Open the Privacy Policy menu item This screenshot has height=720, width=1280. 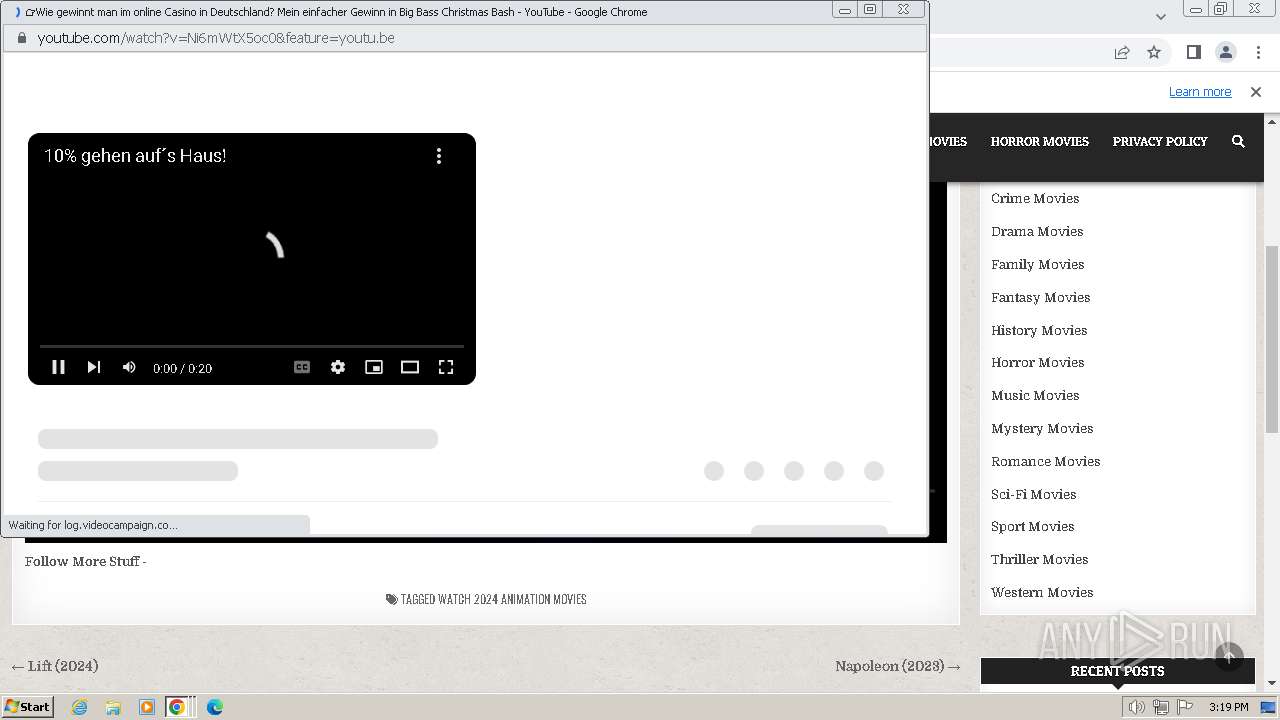[x=1160, y=141]
